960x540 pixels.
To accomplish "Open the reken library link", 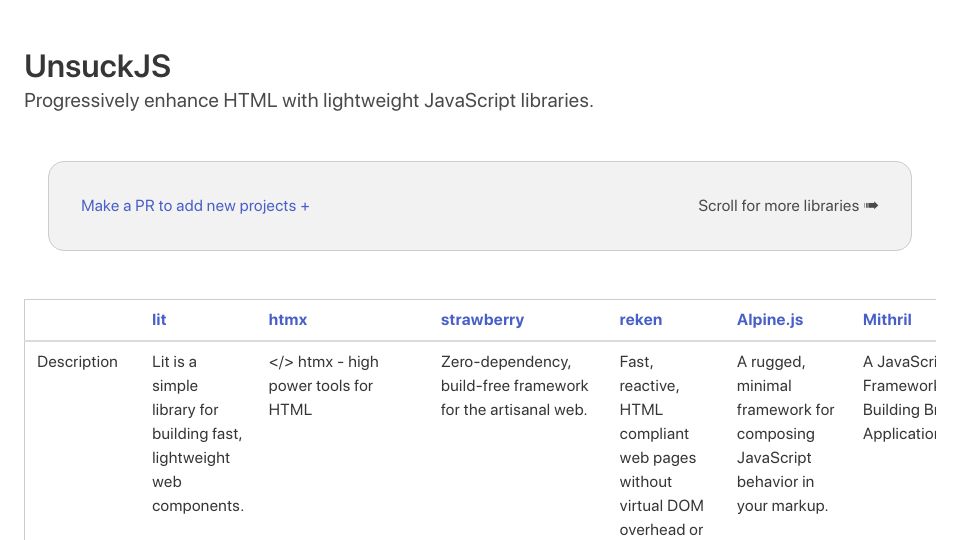I will pos(640,320).
